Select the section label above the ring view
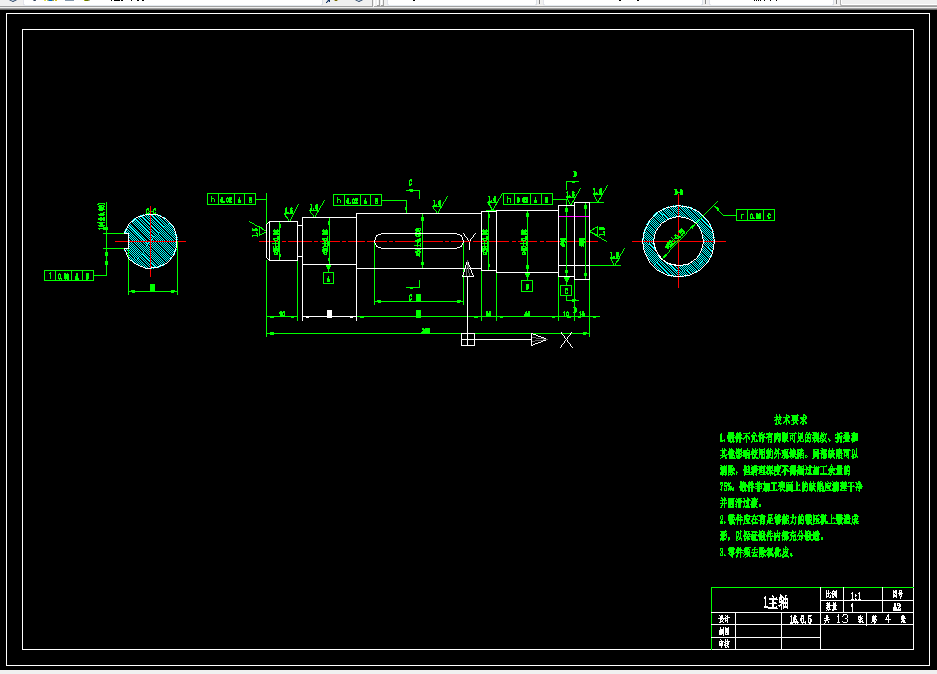Screen dimensions: 937x674 678,192
